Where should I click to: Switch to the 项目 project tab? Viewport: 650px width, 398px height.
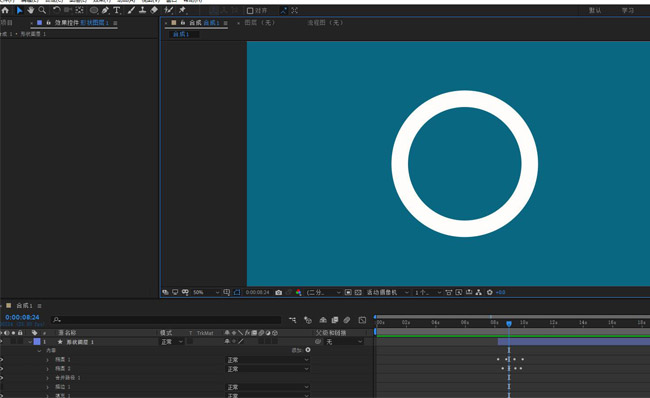(x=7, y=23)
